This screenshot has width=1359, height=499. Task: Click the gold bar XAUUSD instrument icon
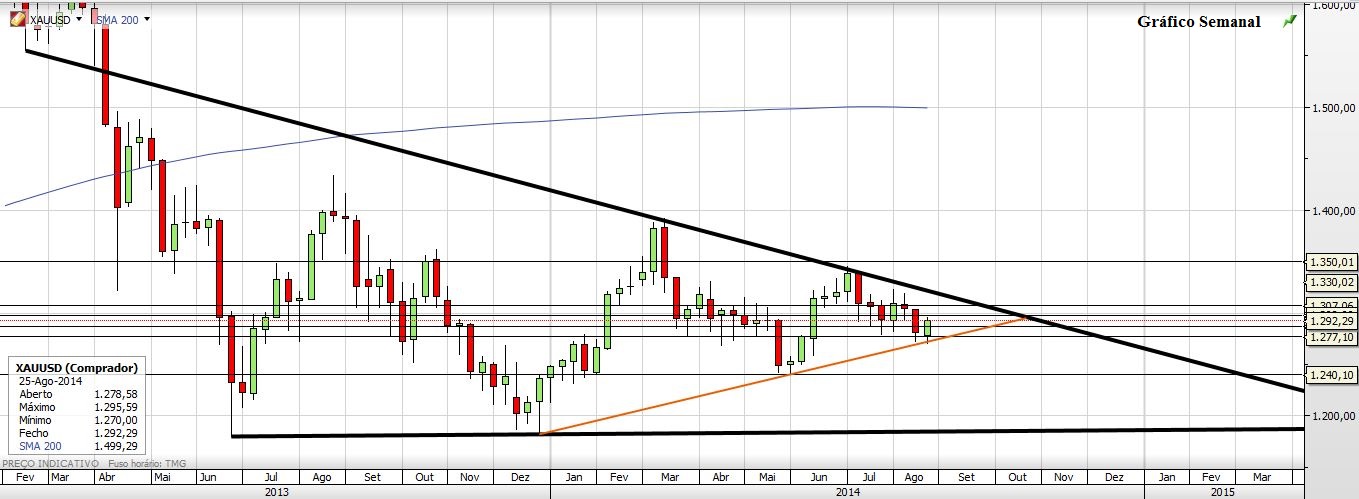(x=17, y=19)
